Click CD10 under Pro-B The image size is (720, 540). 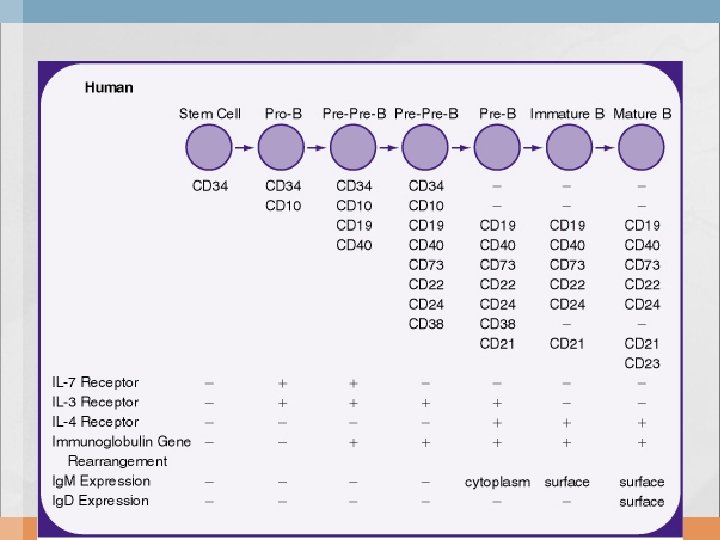point(283,206)
